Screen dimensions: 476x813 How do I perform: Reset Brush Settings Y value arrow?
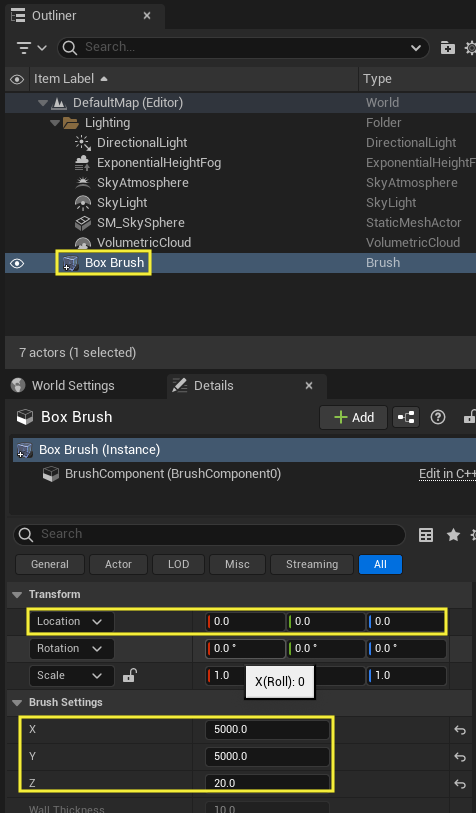[x=460, y=757]
